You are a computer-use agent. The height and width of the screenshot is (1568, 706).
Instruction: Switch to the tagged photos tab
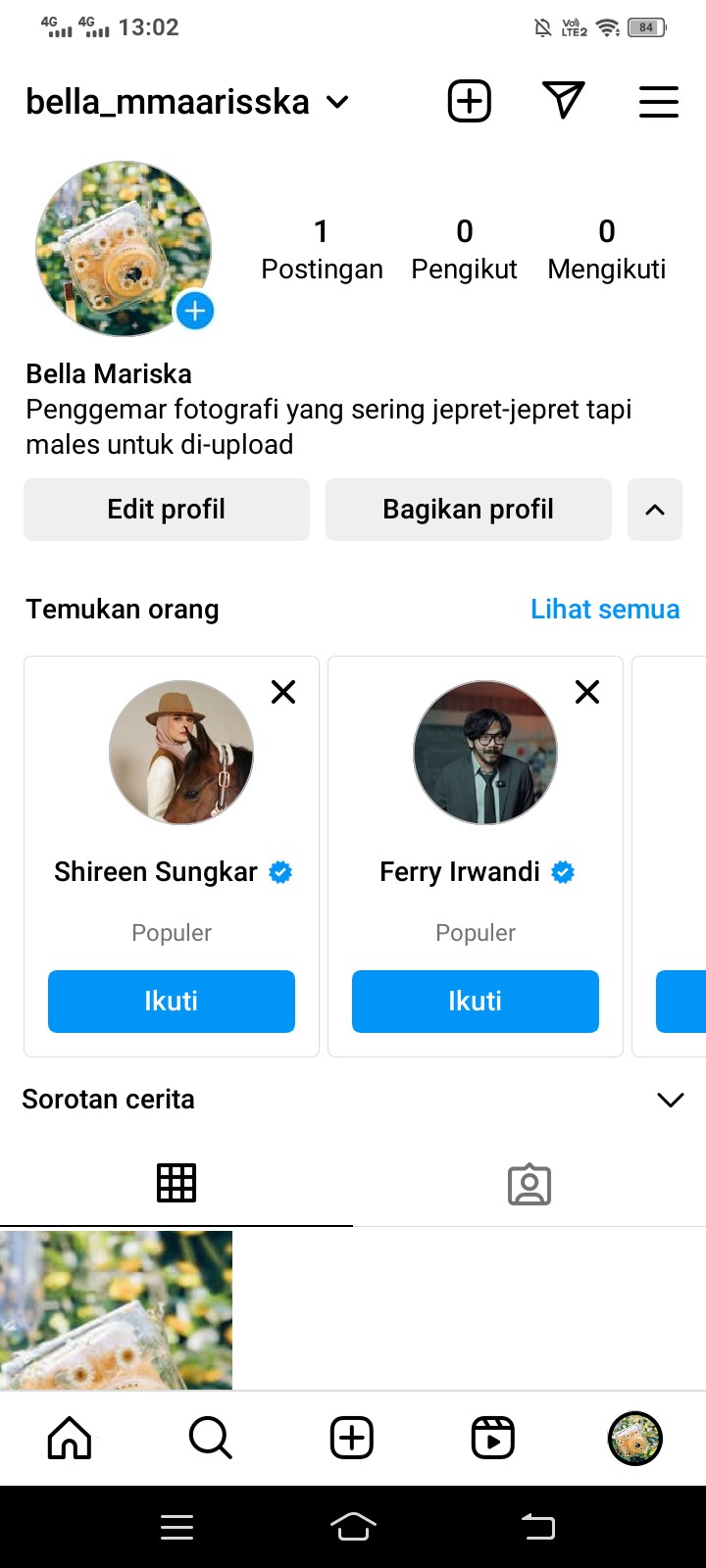coord(529,1184)
